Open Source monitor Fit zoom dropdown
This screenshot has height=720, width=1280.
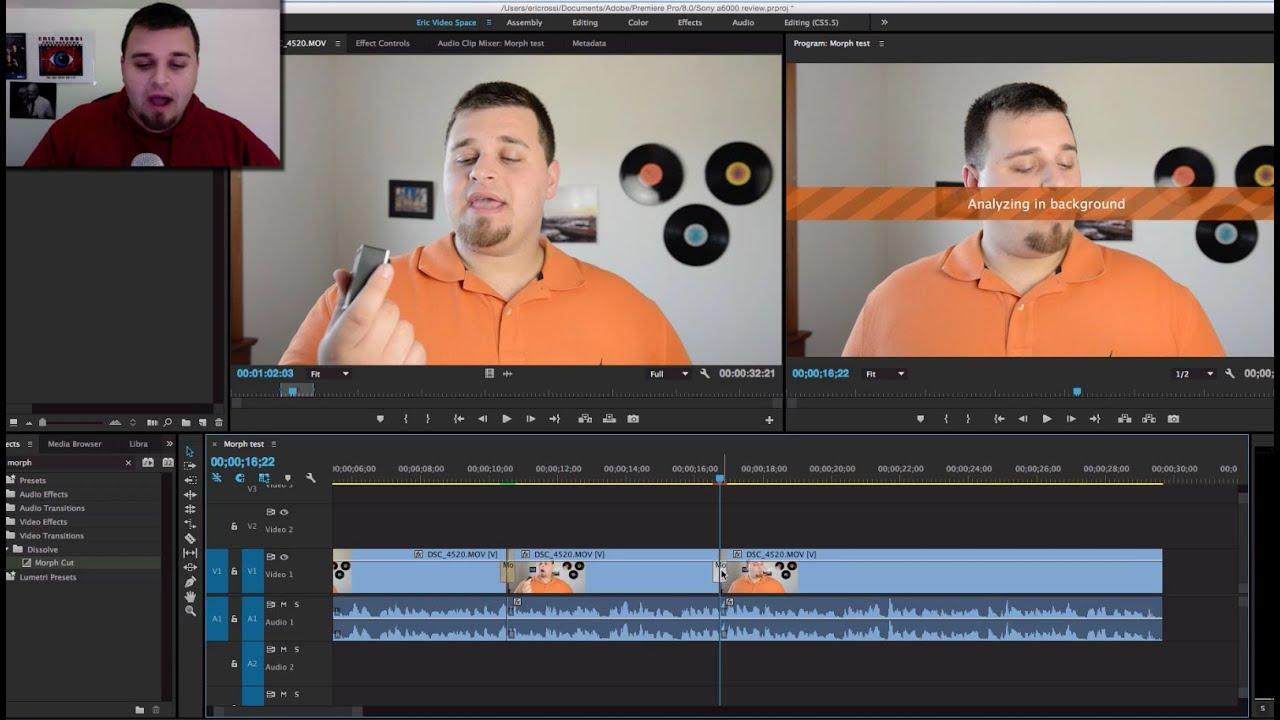[x=329, y=373]
